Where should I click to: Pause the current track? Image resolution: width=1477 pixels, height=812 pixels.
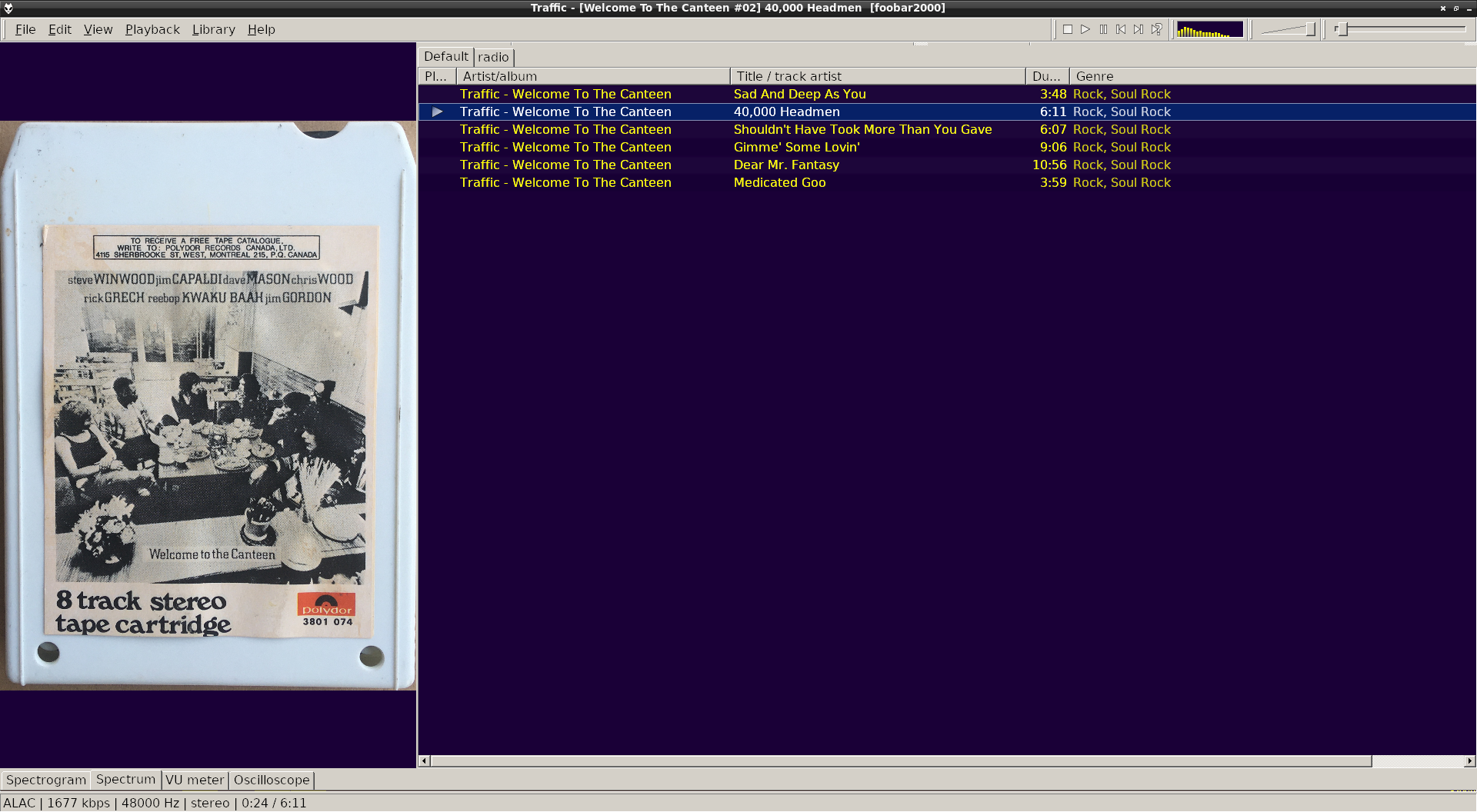1103,29
